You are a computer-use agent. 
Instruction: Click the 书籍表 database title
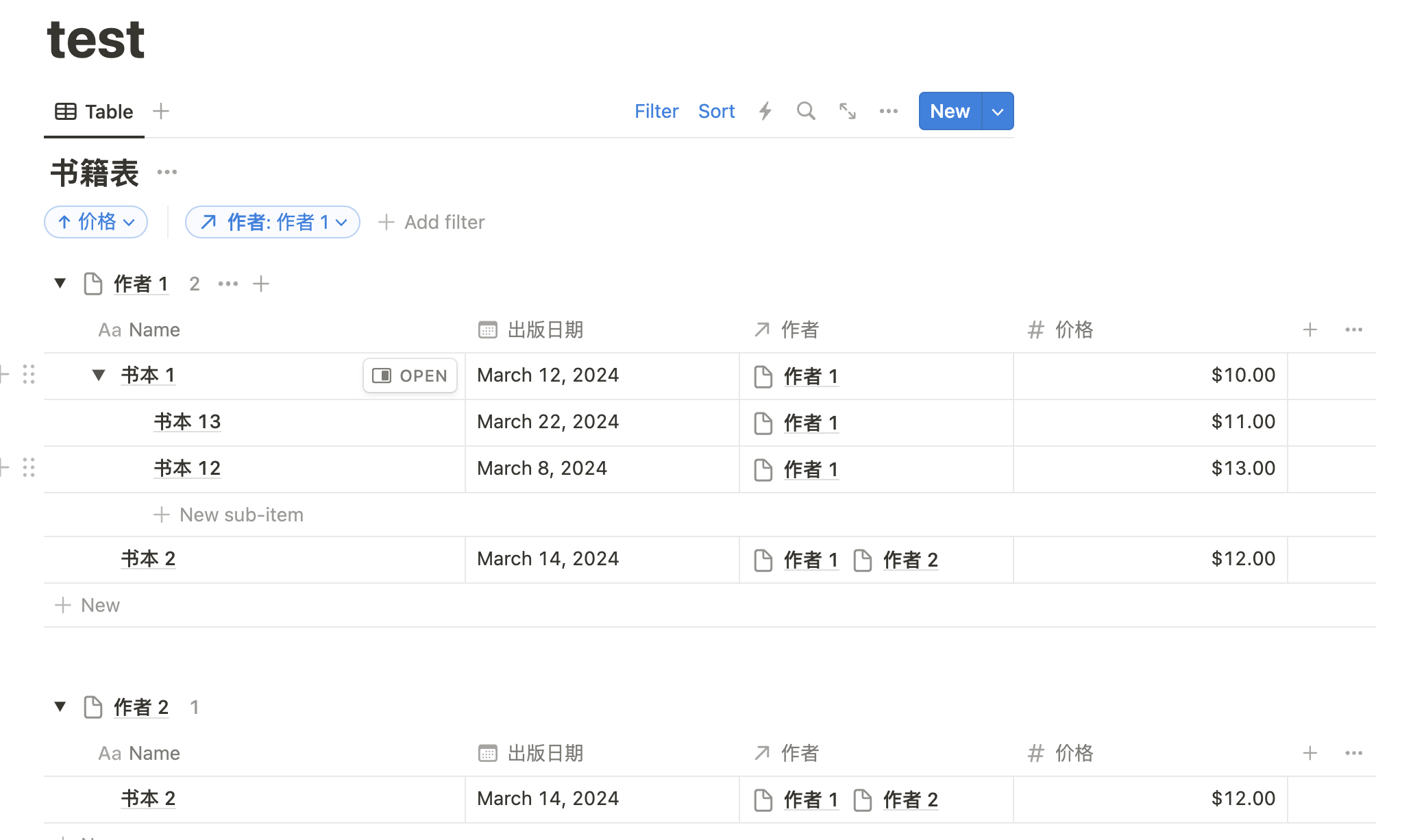[x=95, y=173]
